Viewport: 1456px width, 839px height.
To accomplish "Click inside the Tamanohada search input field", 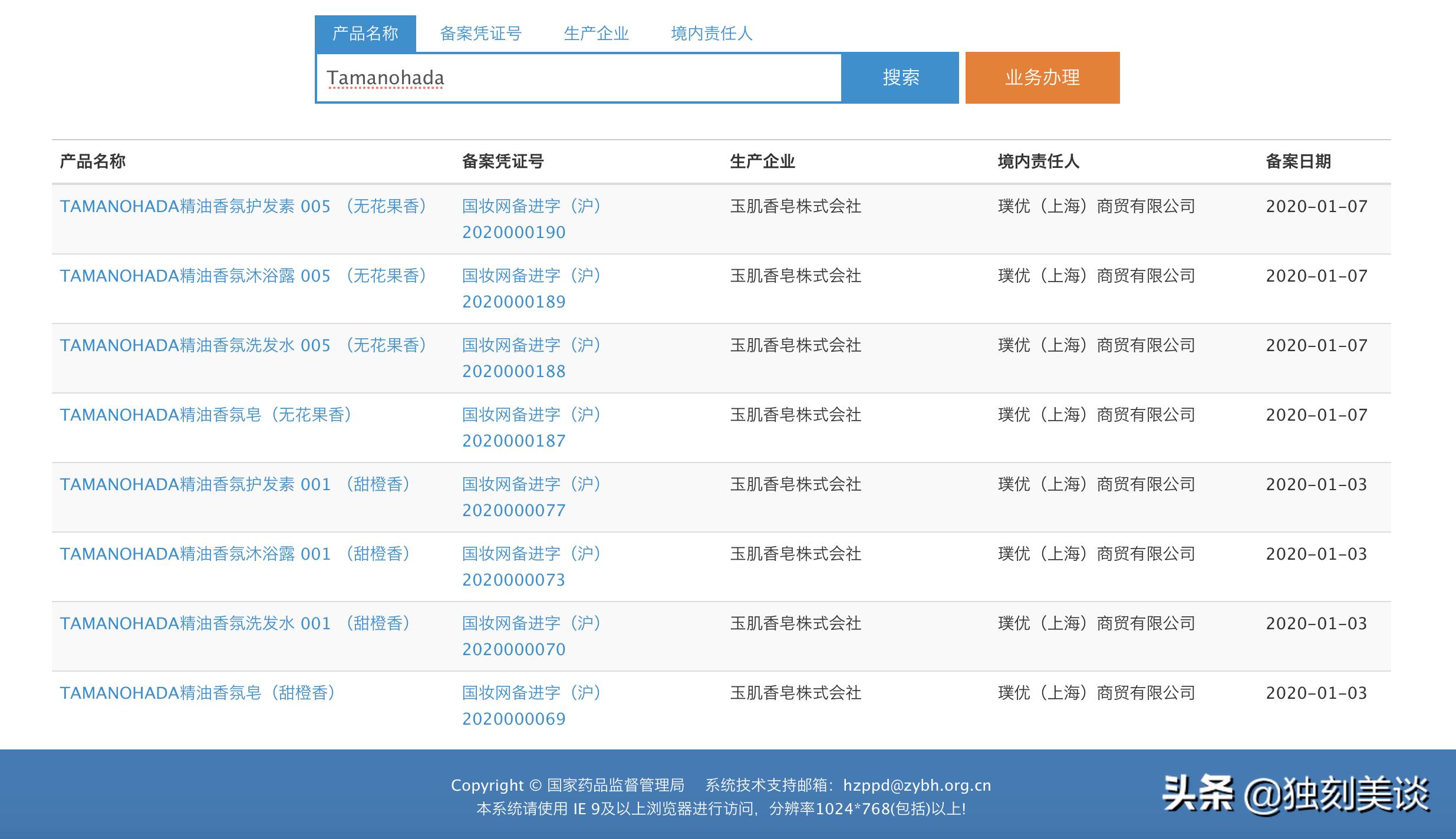I will [x=578, y=77].
